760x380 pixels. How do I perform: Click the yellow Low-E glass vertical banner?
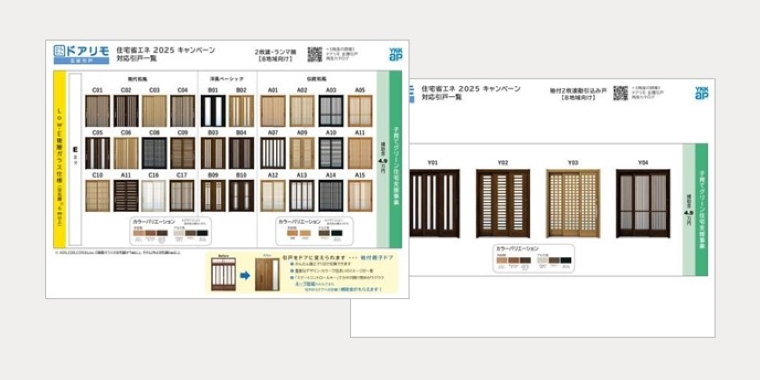coord(60,159)
